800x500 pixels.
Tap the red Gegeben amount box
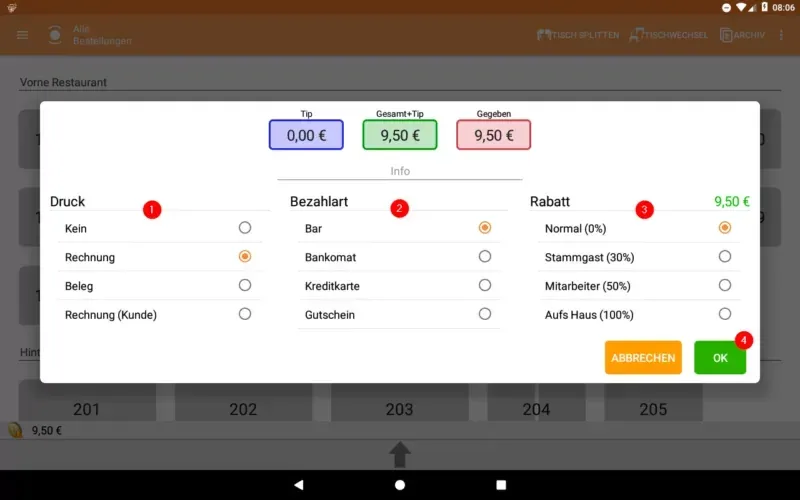pos(493,135)
